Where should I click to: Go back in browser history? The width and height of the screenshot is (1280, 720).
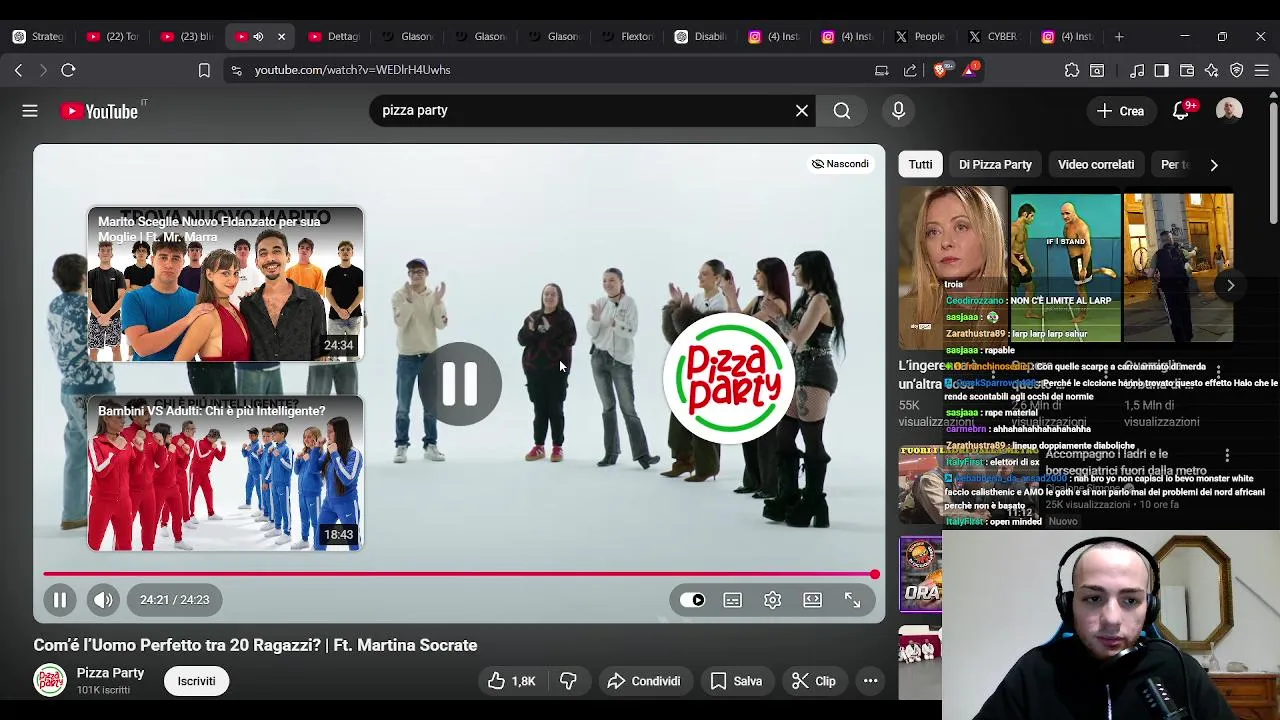click(18, 70)
